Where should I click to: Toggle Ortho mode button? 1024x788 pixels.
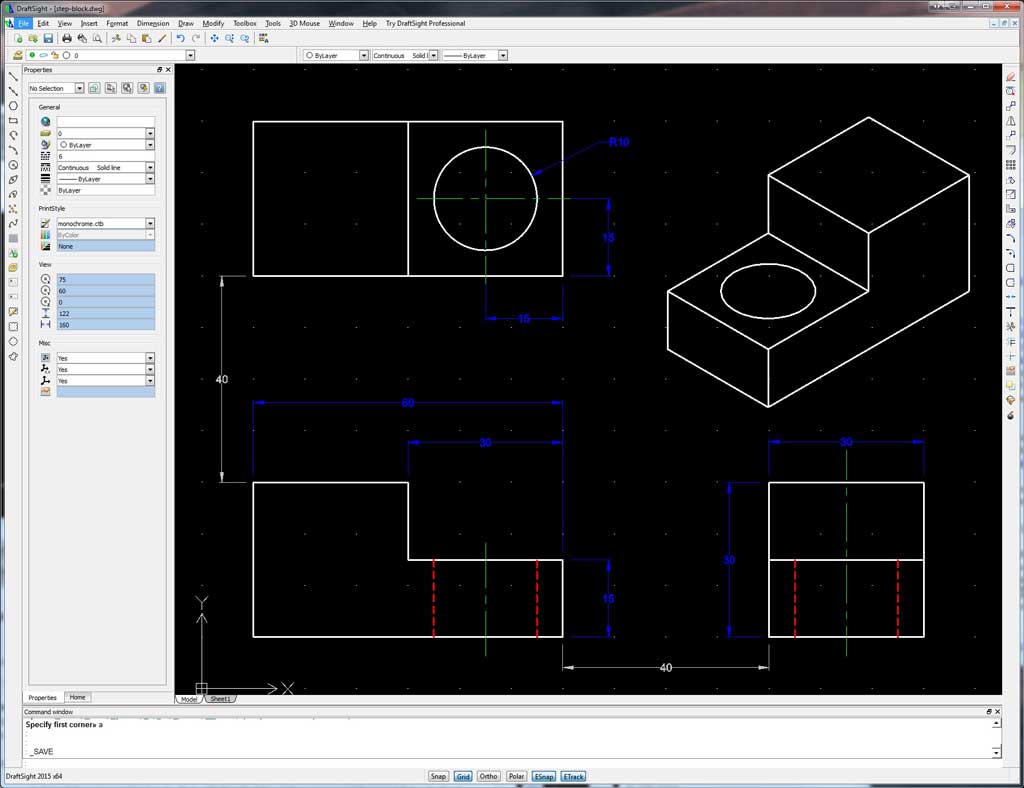(x=488, y=776)
